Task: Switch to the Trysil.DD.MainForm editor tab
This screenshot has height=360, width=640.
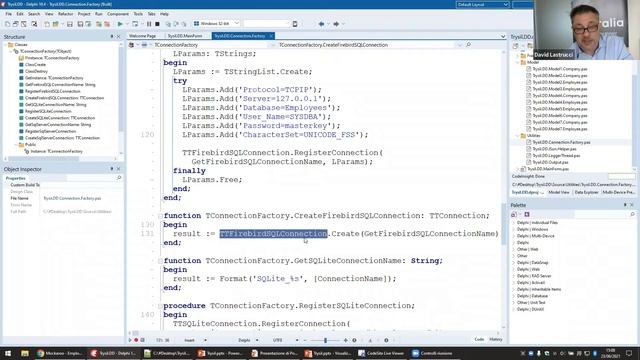Action: pos(185,36)
